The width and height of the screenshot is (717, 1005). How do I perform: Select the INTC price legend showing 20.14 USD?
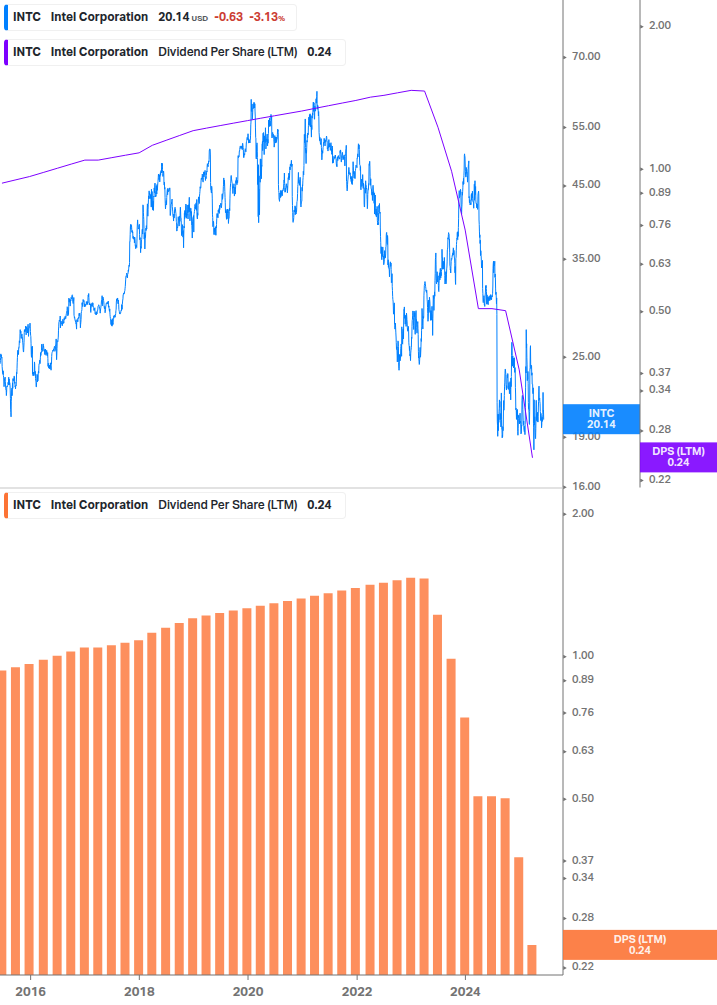[x=150, y=17]
